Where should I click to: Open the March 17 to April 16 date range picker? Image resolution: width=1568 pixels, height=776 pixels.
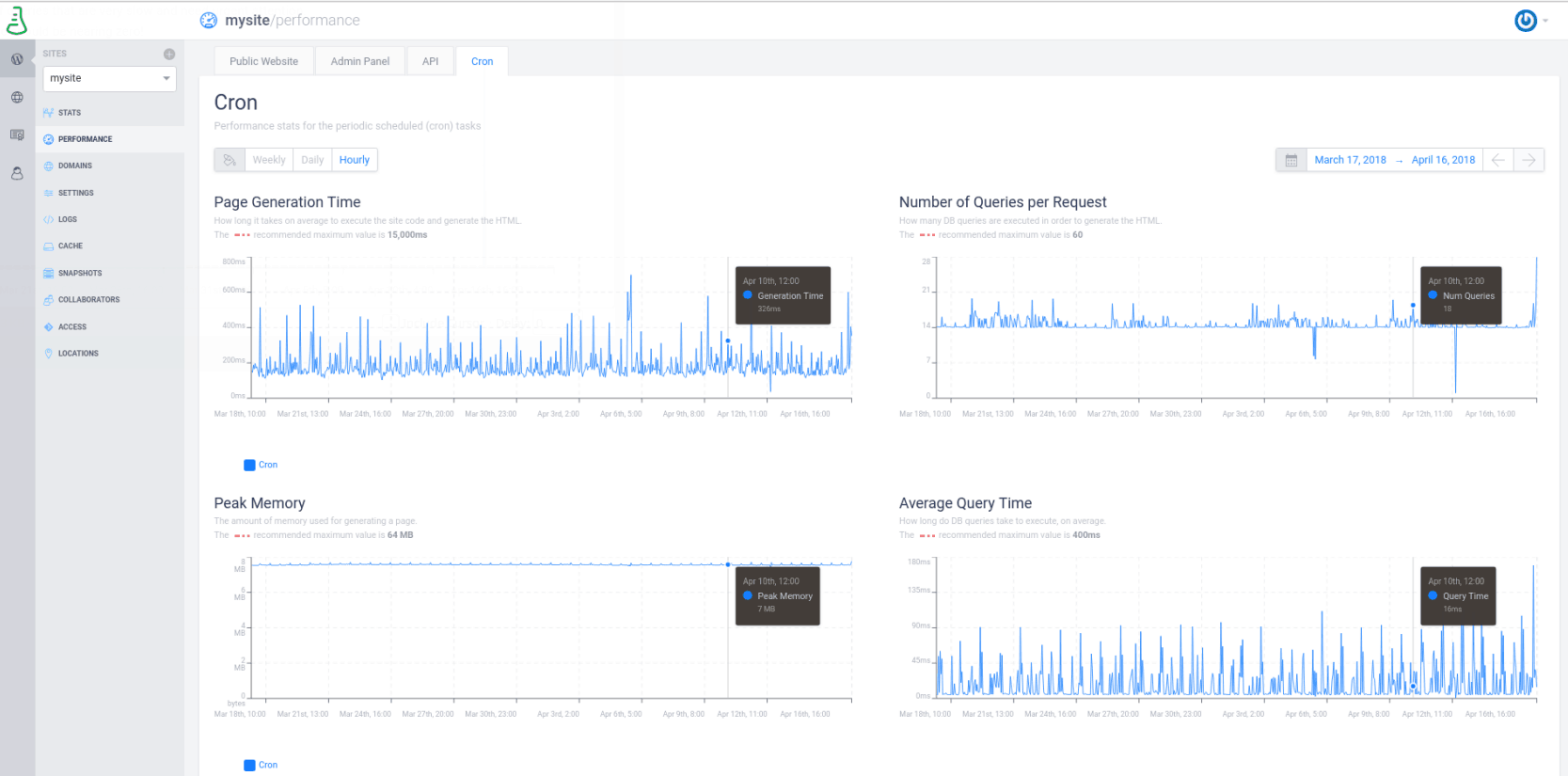pyautogui.click(x=1394, y=160)
